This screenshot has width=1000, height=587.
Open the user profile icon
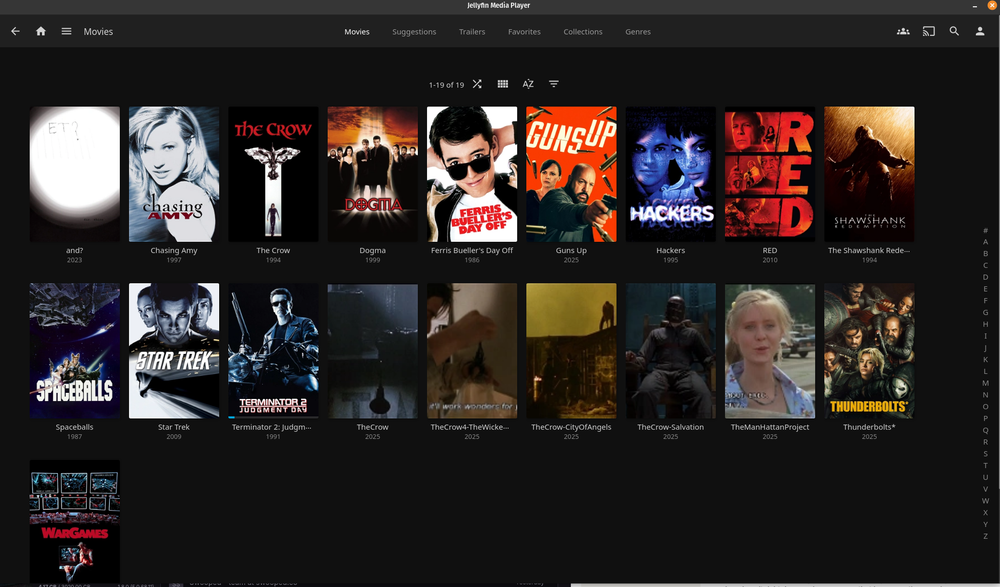coord(980,31)
